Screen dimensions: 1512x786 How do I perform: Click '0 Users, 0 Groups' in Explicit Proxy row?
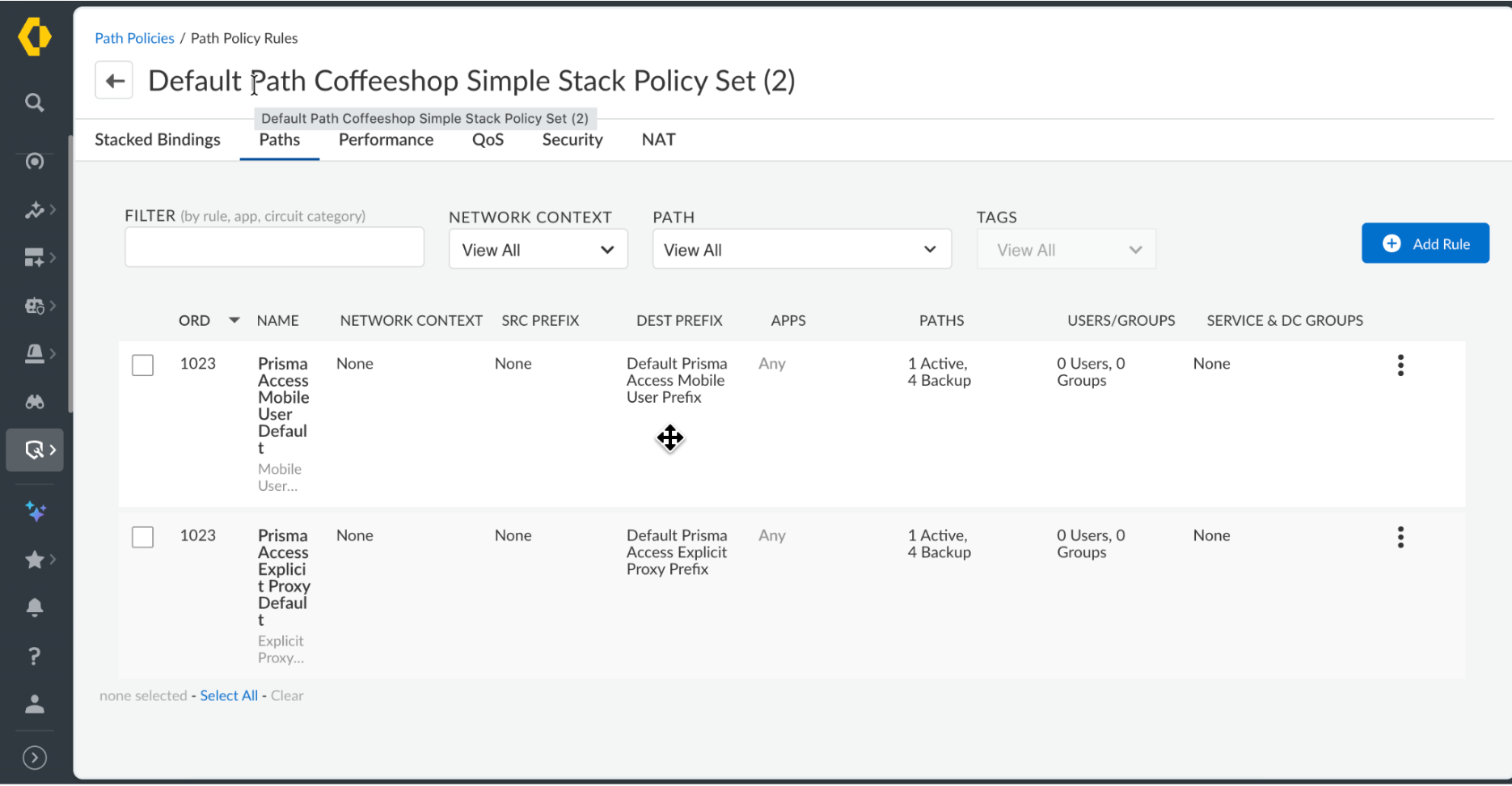tap(1091, 543)
